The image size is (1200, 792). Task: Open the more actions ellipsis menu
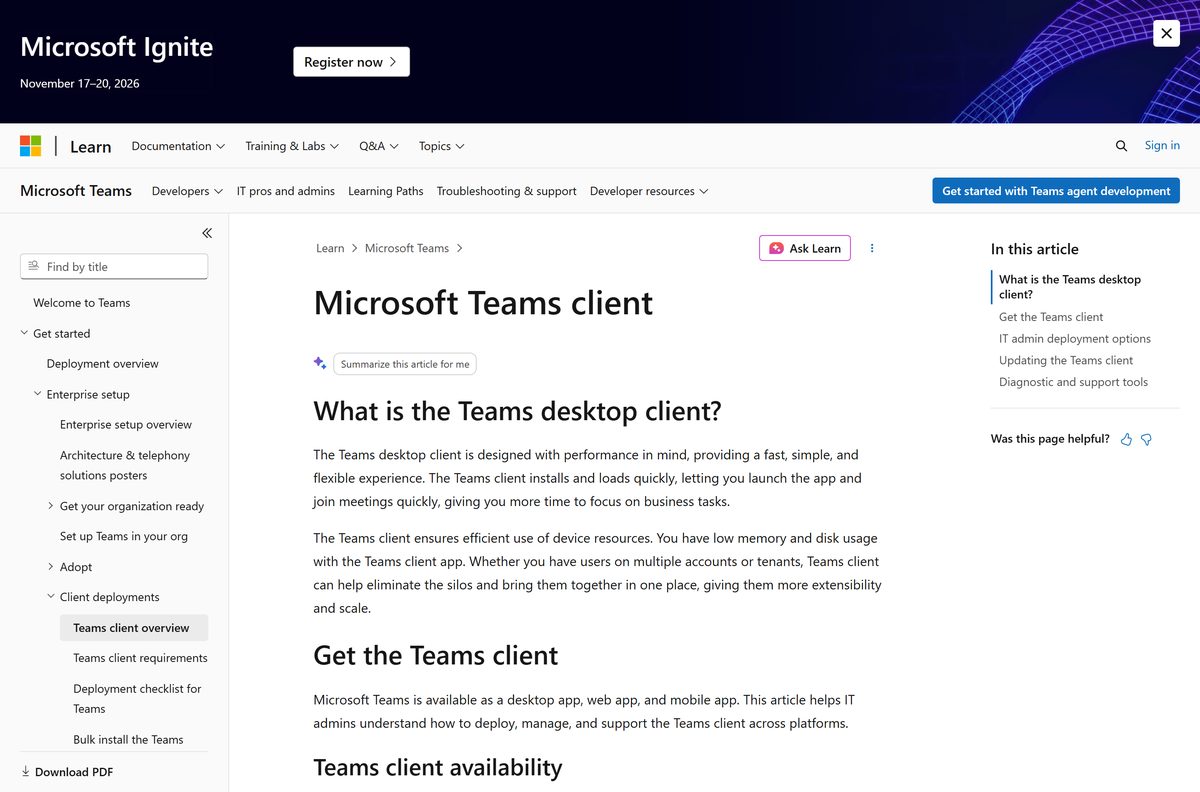[872, 248]
